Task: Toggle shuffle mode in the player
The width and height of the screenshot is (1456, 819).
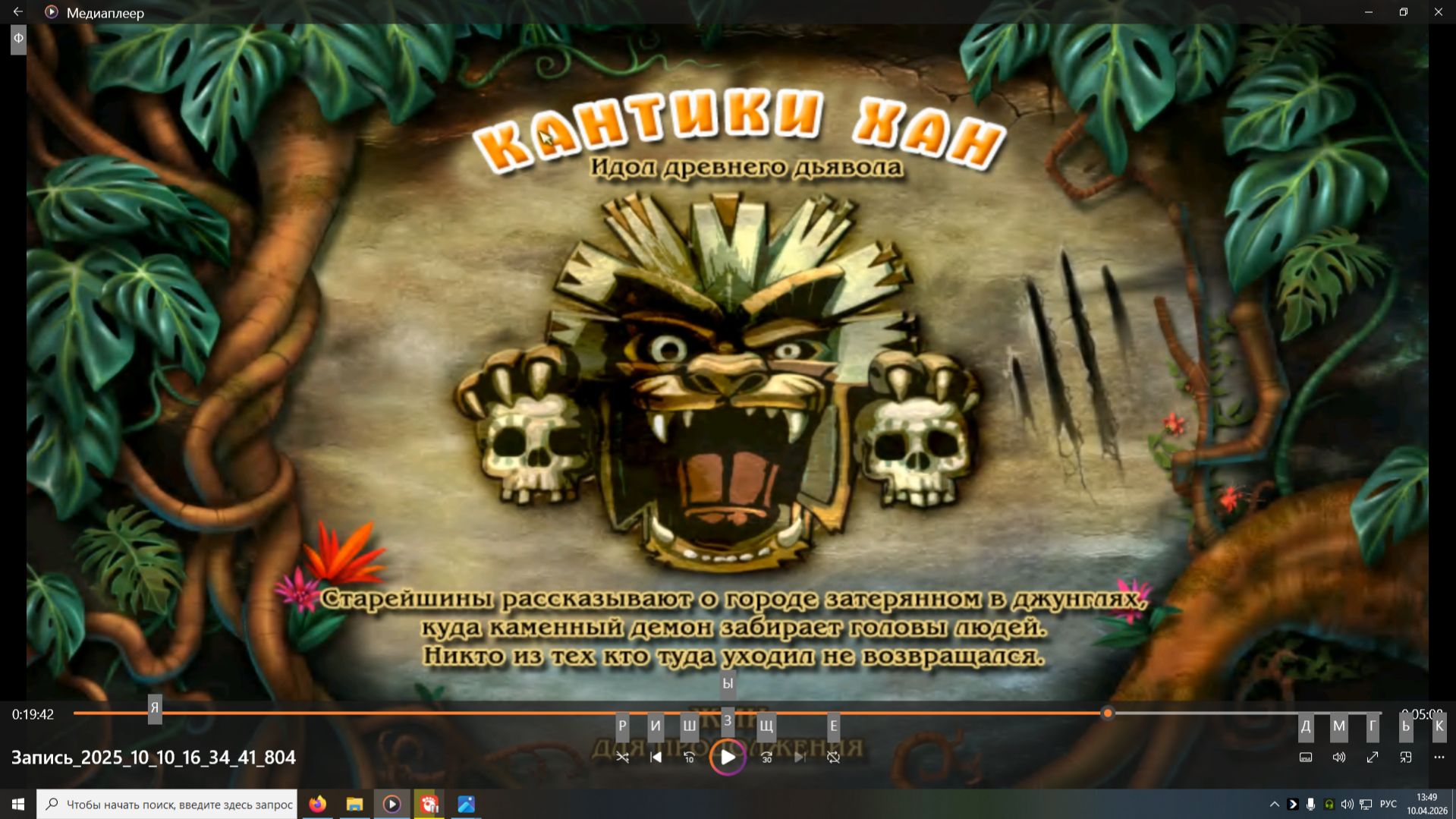Action: tap(622, 758)
